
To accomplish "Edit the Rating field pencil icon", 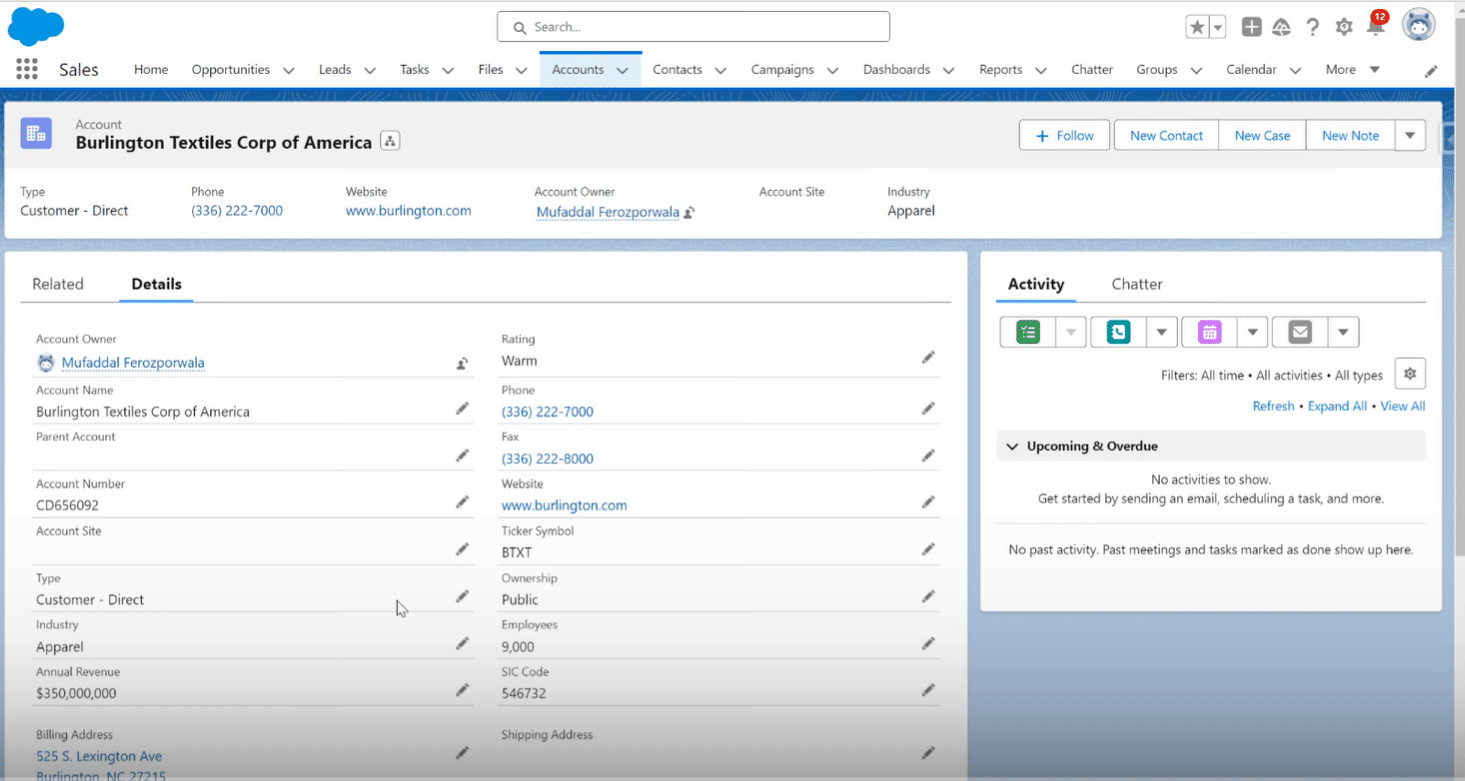I will (928, 357).
